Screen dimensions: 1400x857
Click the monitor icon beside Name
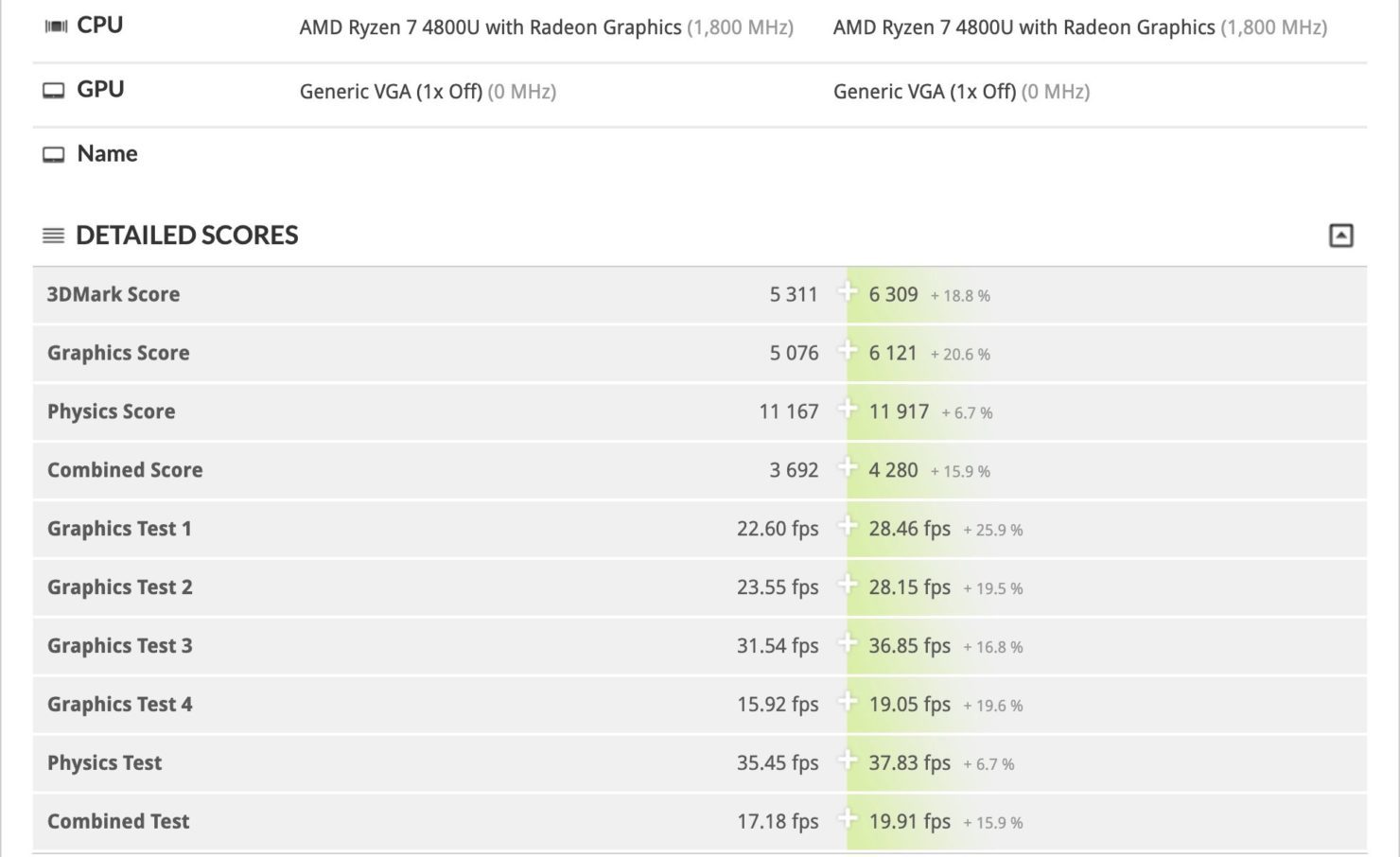(x=55, y=153)
